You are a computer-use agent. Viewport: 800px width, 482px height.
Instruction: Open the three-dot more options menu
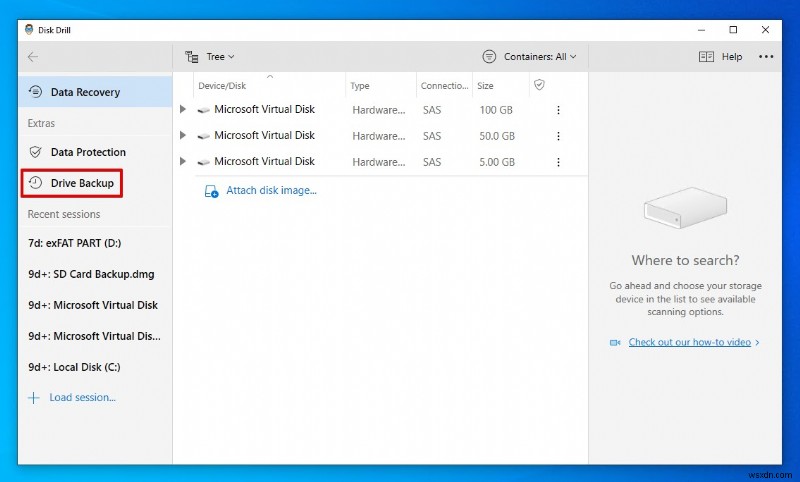[766, 57]
